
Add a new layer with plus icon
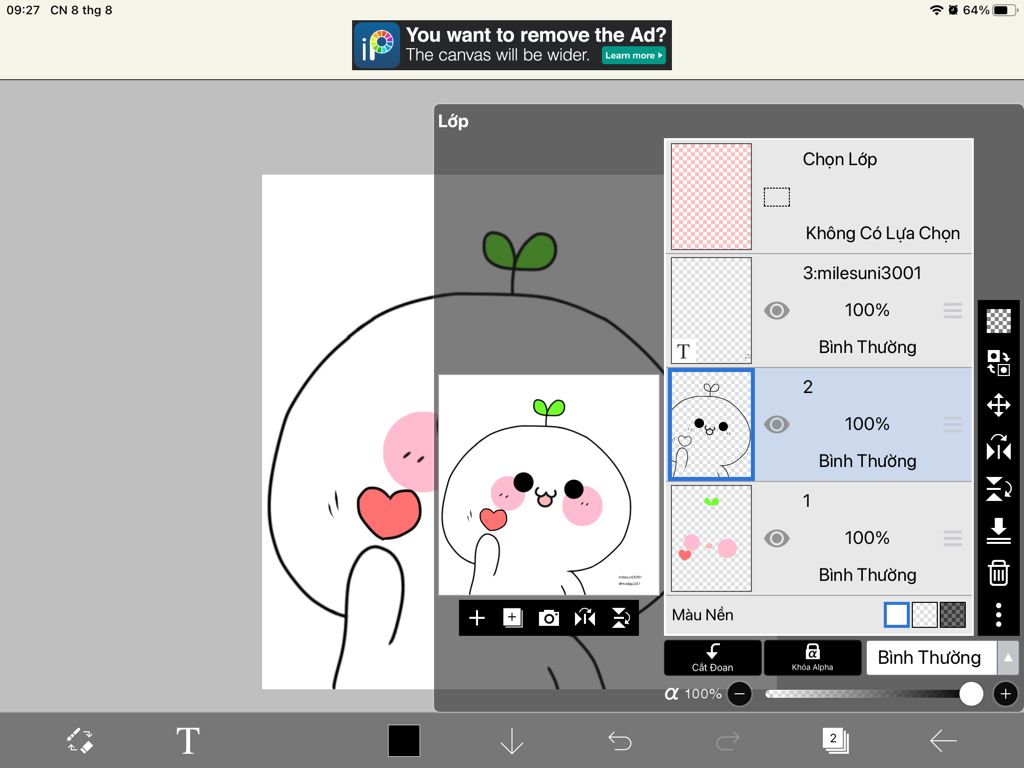click(477, 618)
